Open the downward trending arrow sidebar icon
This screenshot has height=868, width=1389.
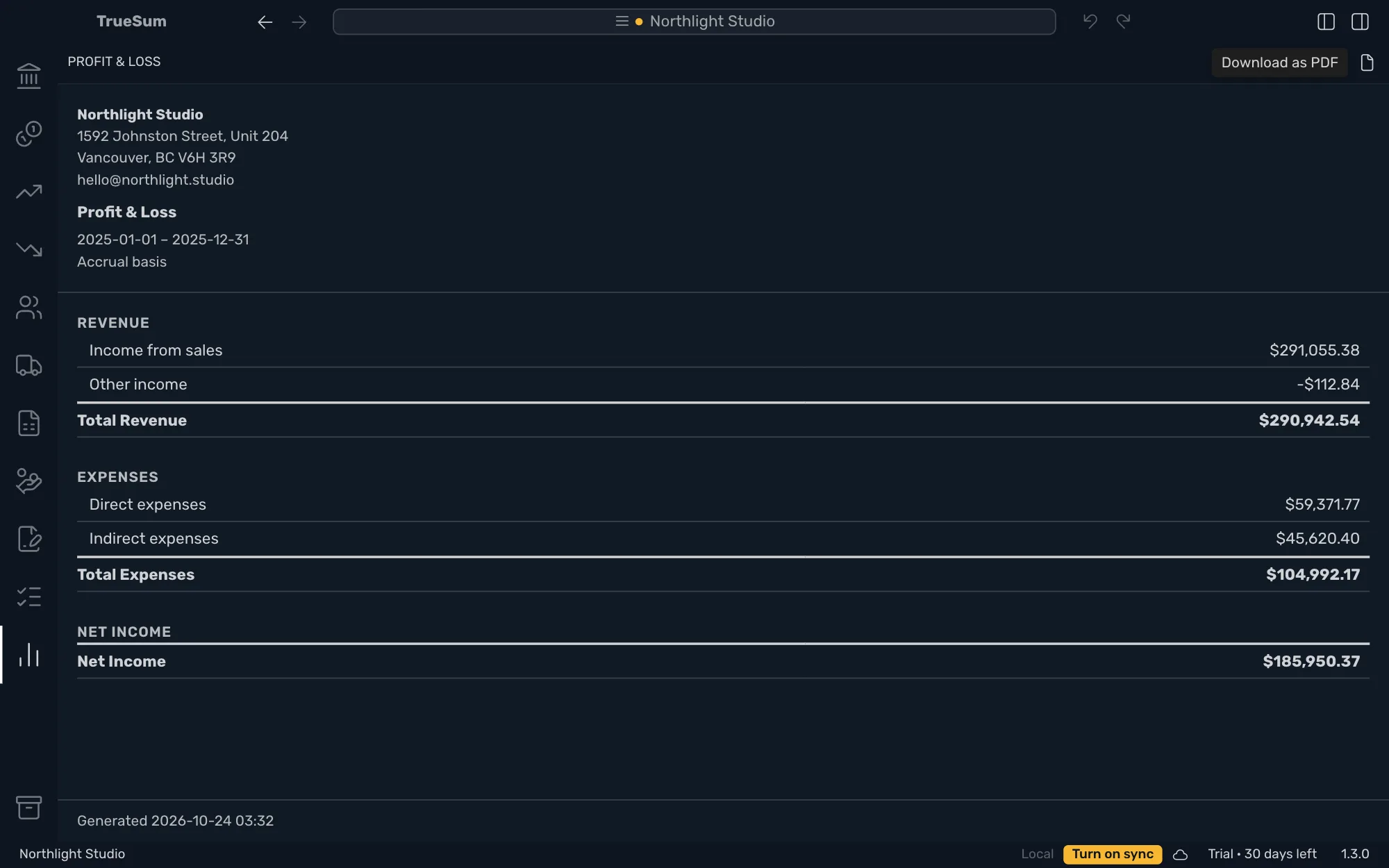point(28,249)
